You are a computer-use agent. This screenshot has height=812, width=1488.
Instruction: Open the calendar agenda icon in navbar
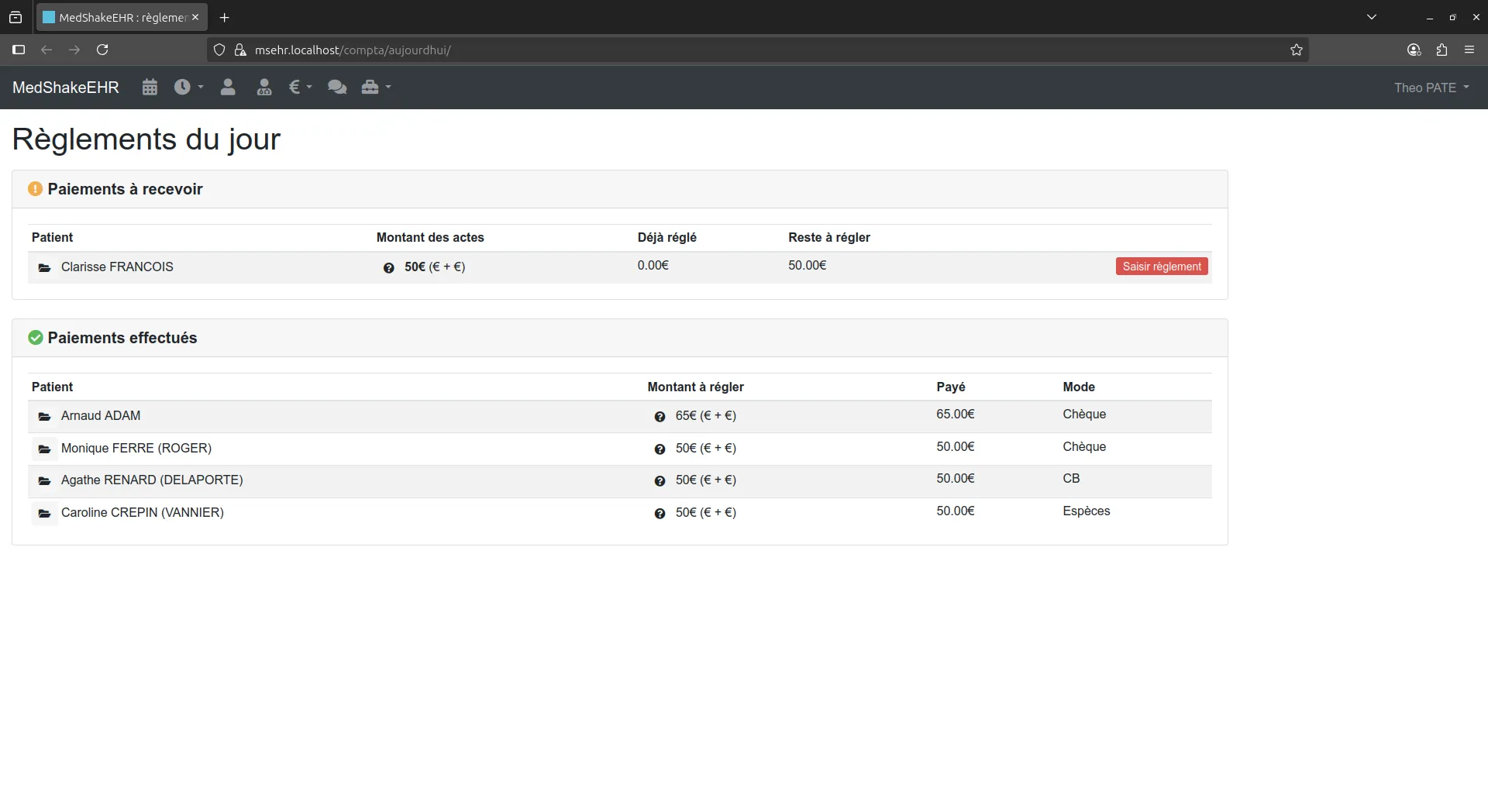click(150, 88)
